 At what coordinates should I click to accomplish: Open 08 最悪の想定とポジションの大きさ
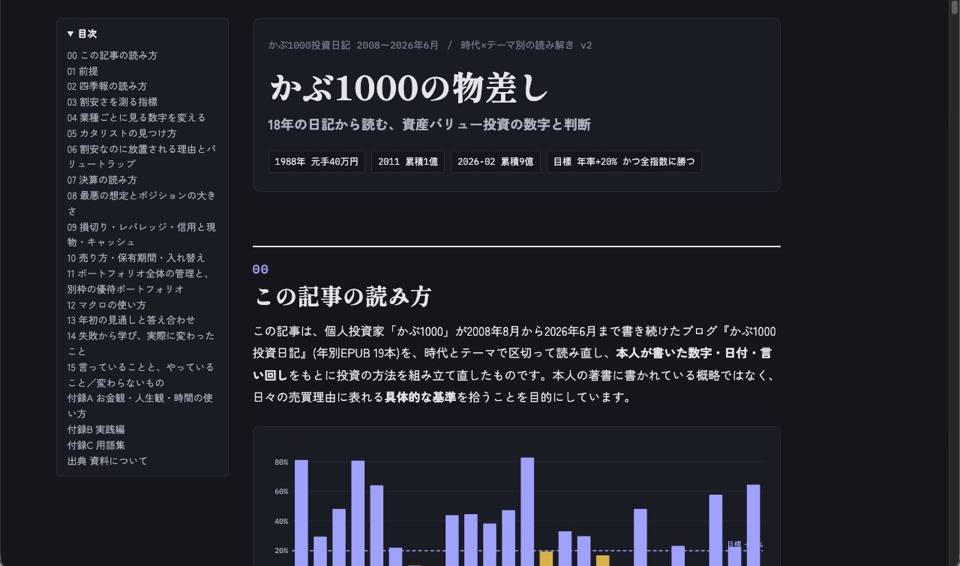click(x=141, y=203)
